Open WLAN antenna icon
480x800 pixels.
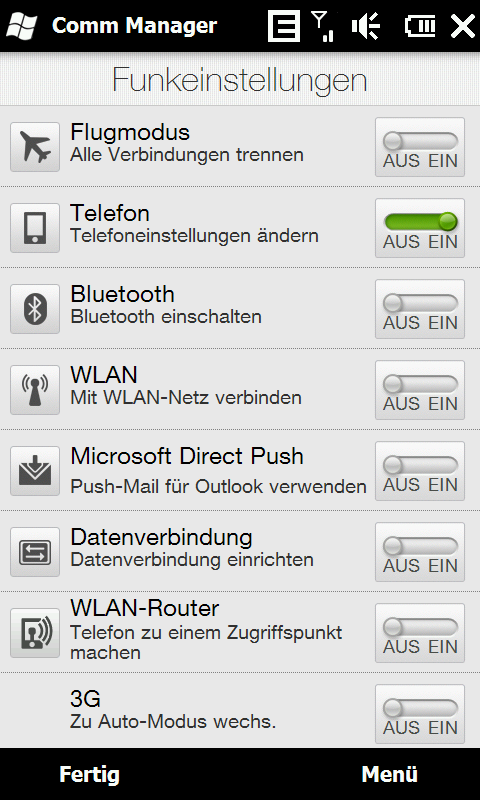[35, 390]
